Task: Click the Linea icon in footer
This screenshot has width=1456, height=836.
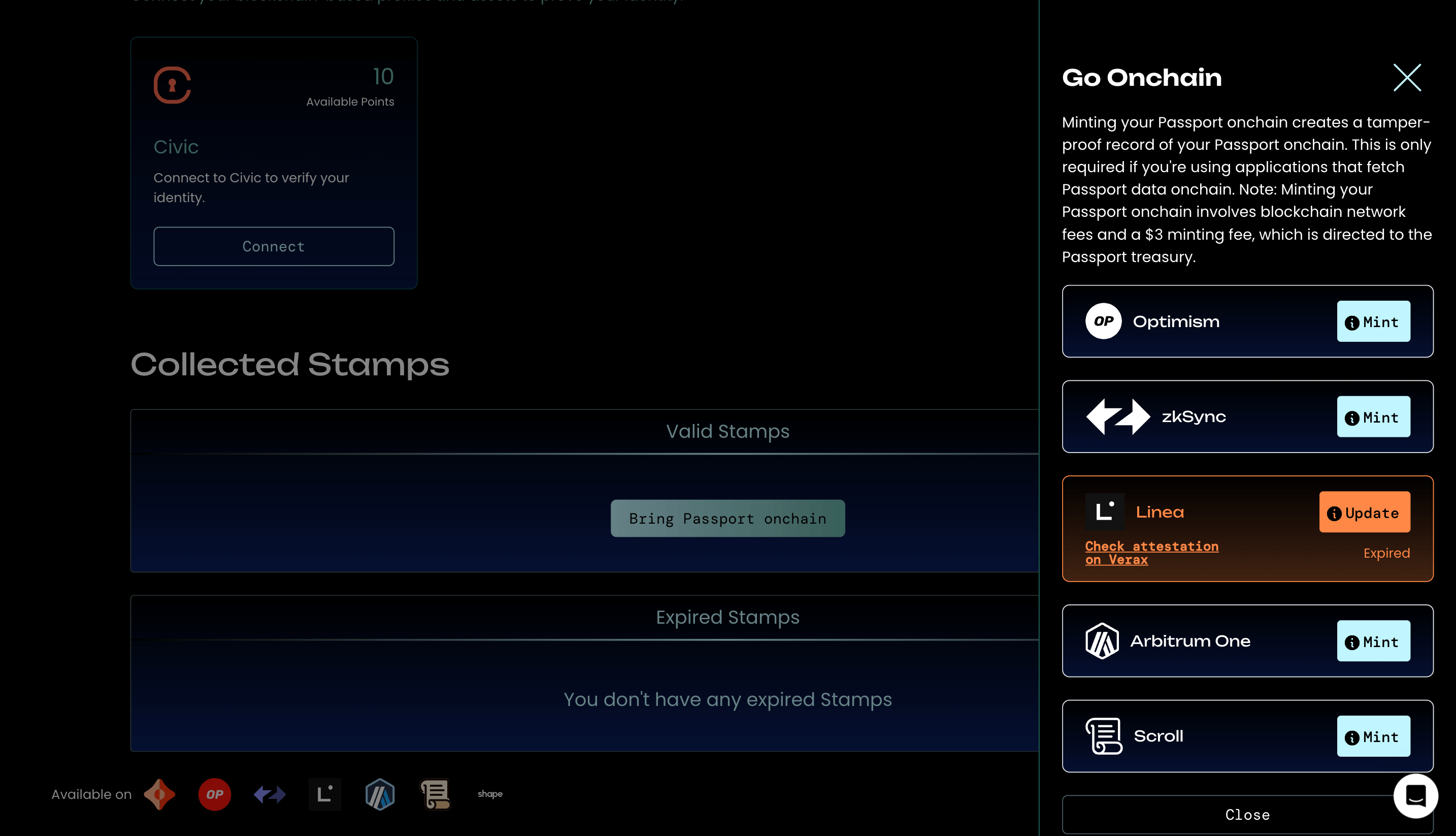Action: coord(325,794)
